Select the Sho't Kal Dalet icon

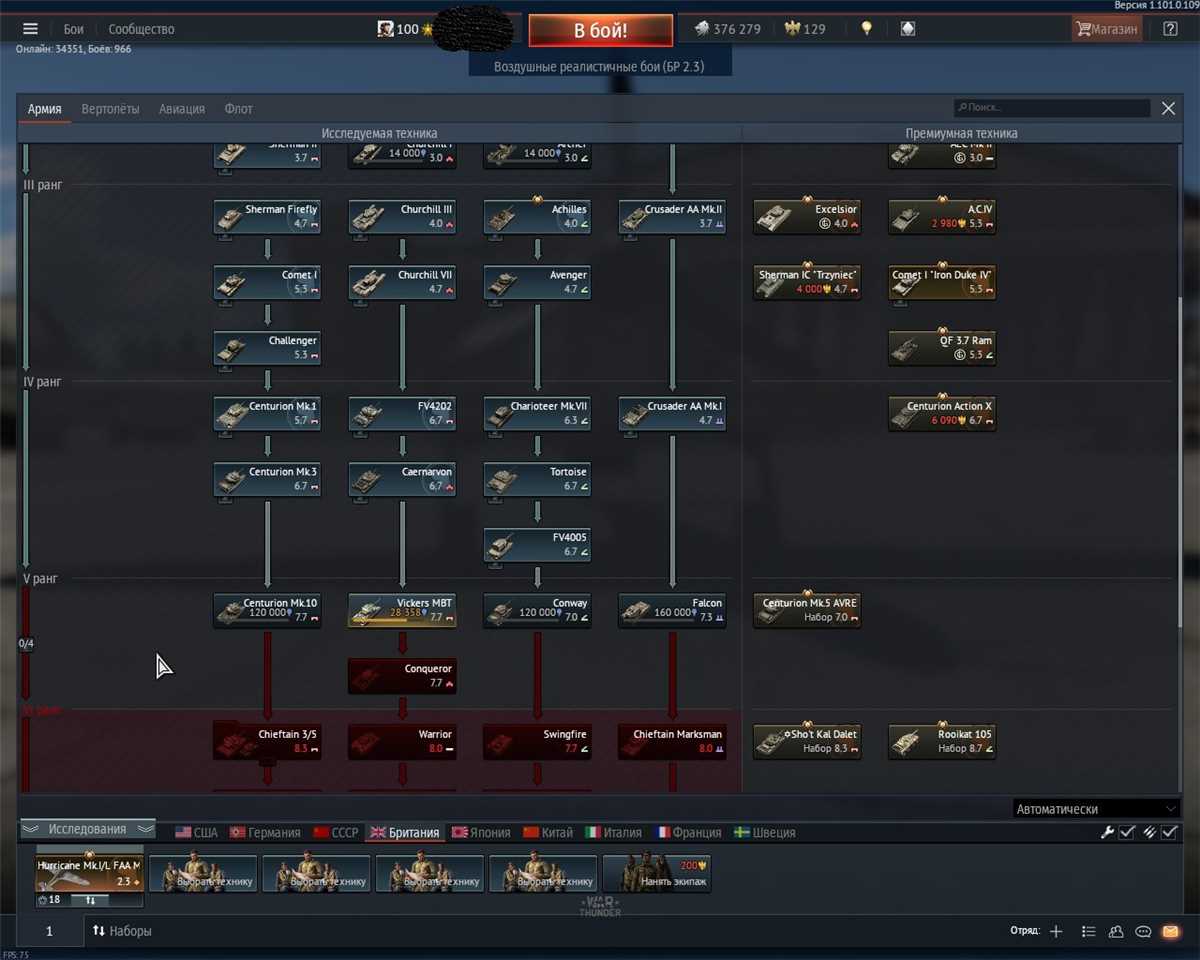coord(807,741)
